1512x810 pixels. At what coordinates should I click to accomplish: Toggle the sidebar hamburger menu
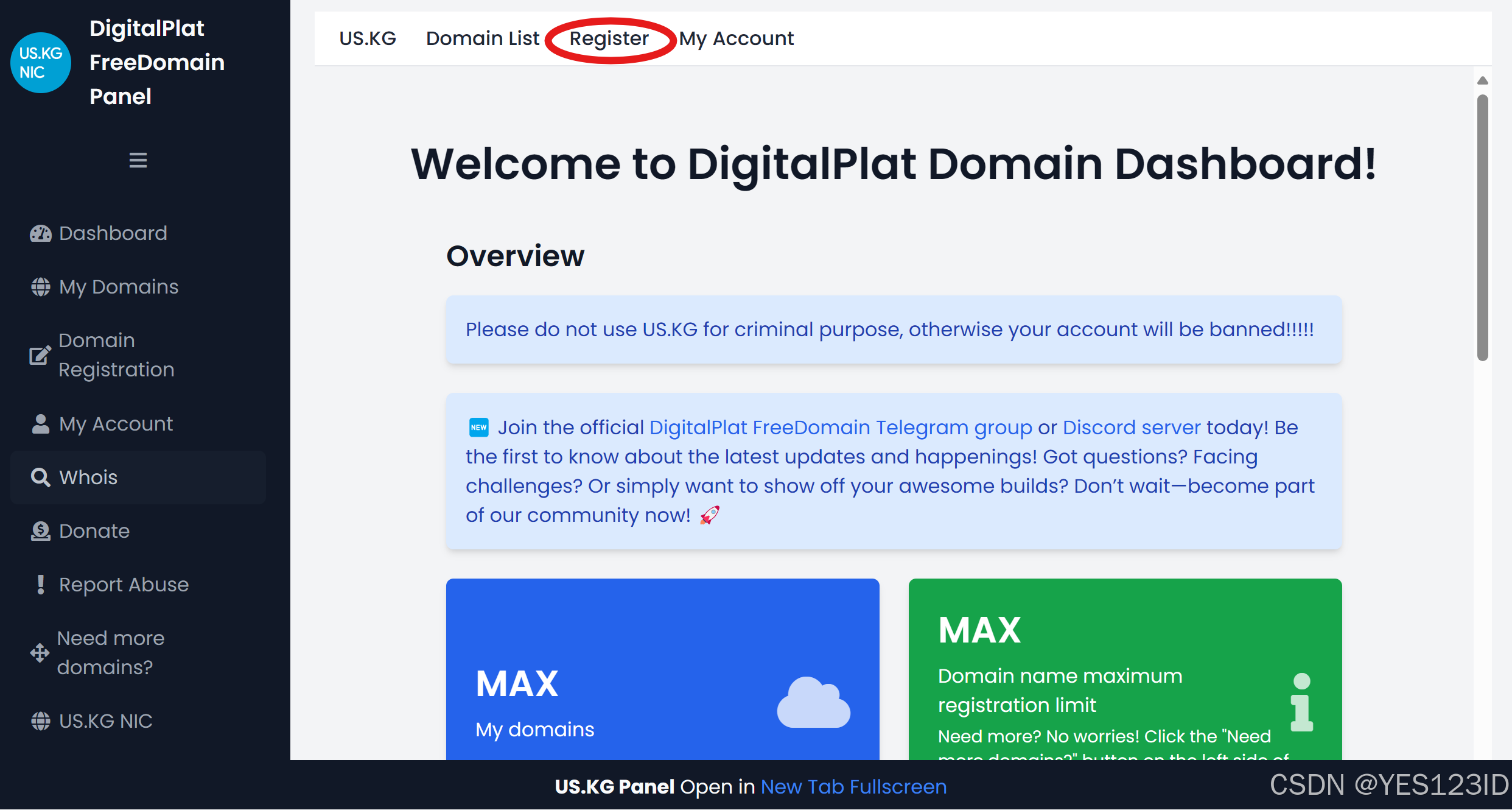coord(138,160)
